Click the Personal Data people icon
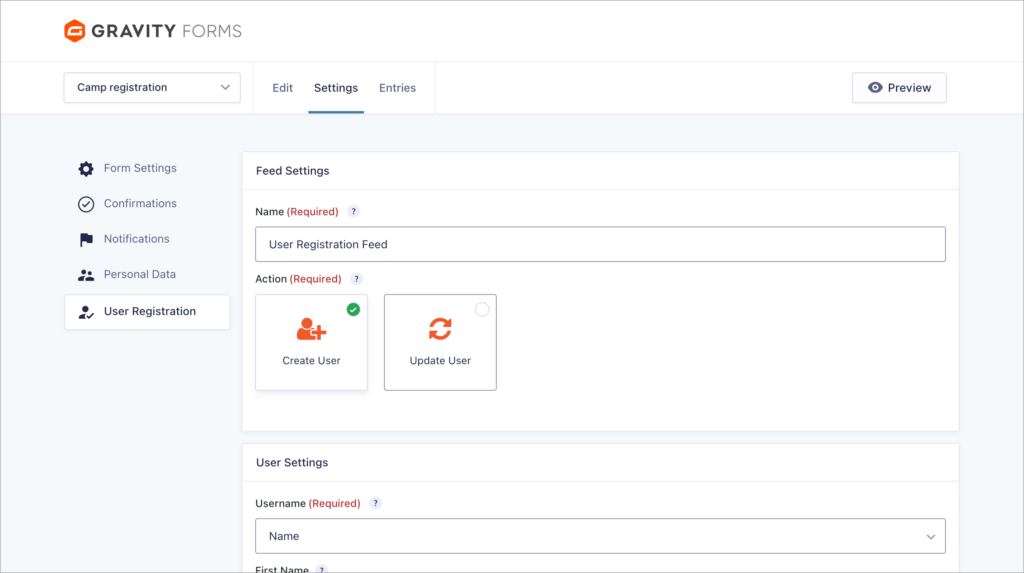 click(x=86, y=275)
